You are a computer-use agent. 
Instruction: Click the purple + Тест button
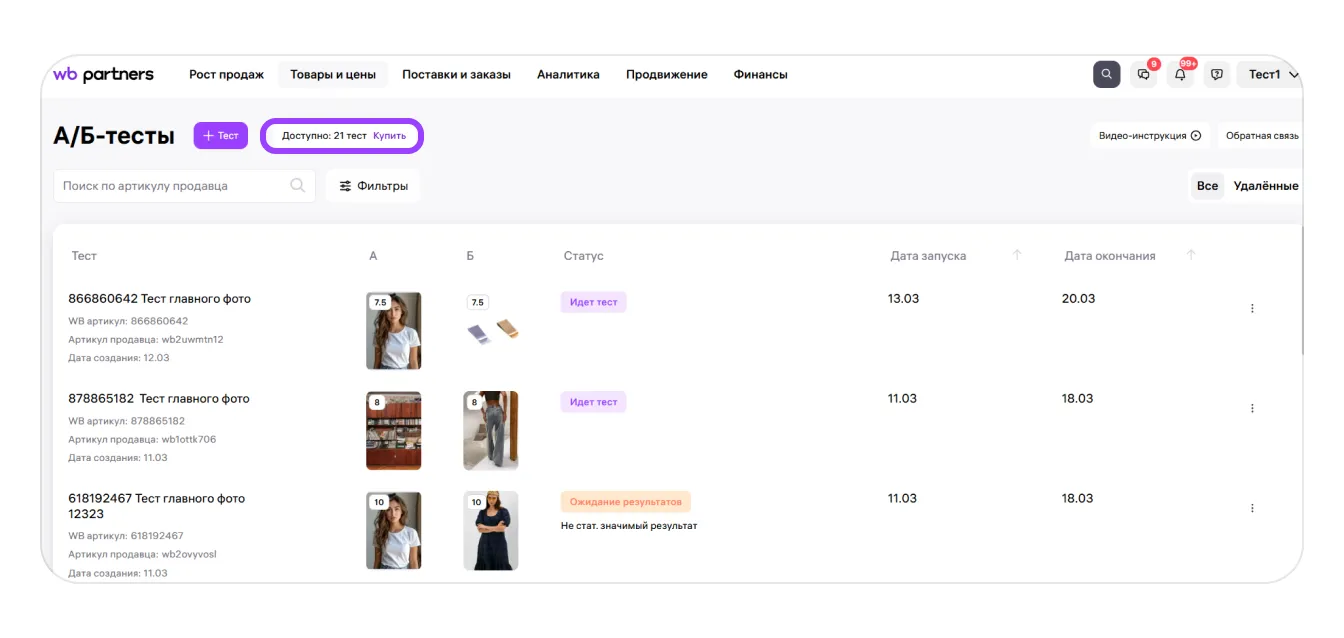[x=221, y=136]
